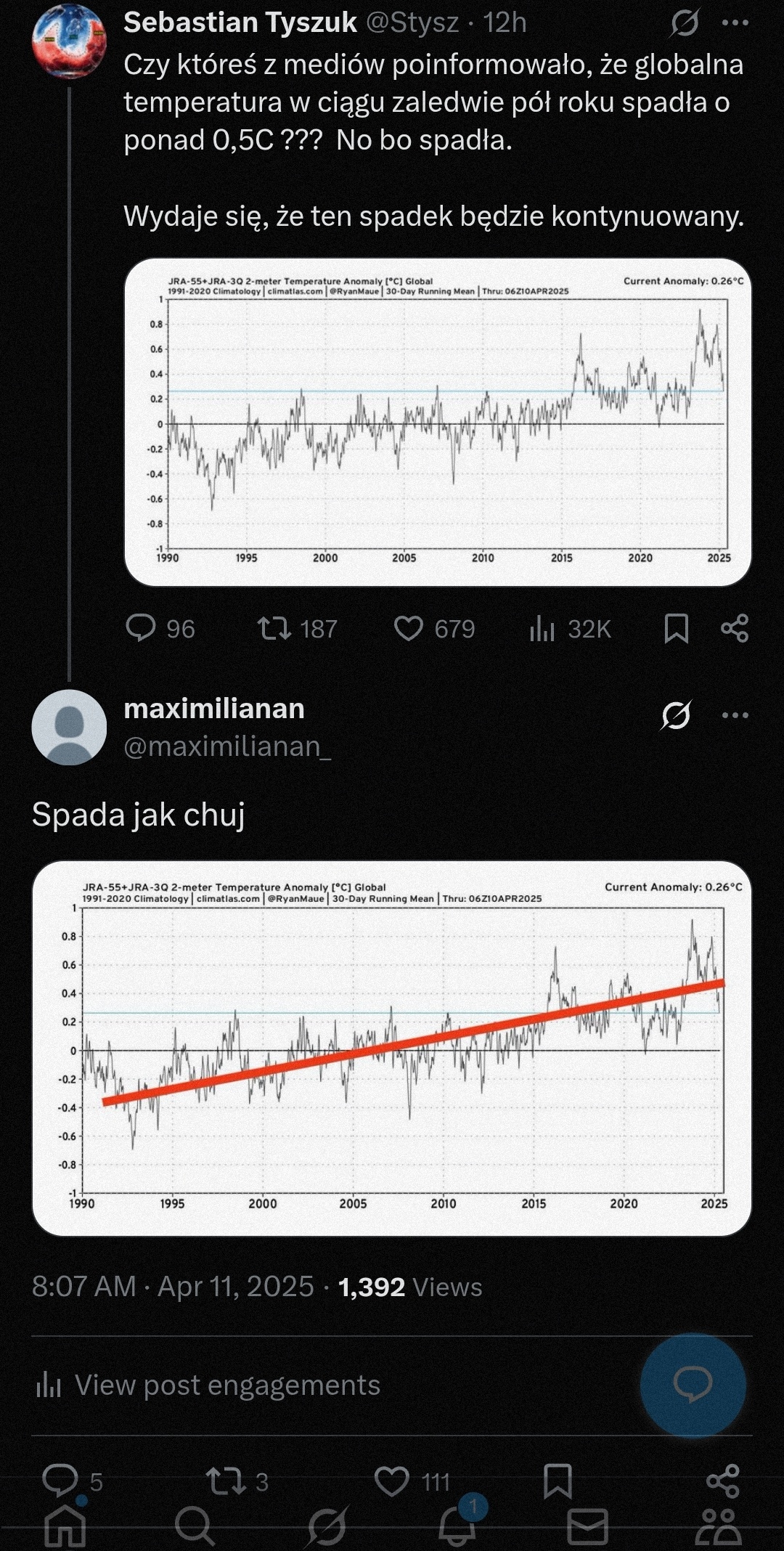Share Sebastian Tyszuk's post via share icon
The height and width of the screenshot is (1551, 784).
[x=735, y=629]
